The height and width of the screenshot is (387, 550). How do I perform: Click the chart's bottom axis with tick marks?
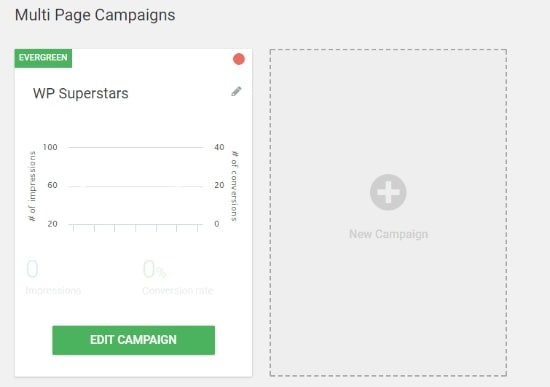click(136, 227)
